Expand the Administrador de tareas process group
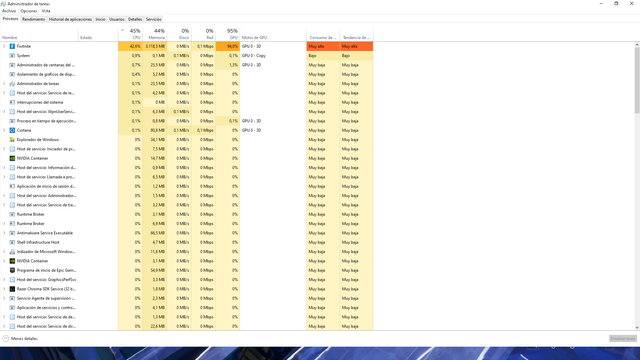The image size is (640, 360). [x=4, y=84]
